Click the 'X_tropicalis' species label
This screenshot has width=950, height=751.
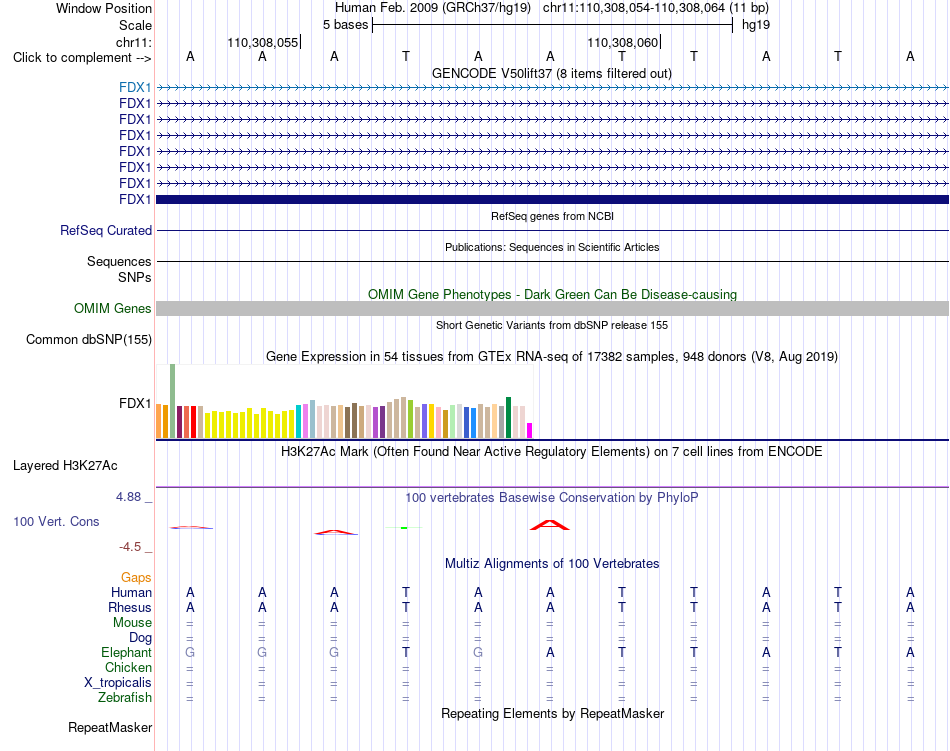click(118, 683)
